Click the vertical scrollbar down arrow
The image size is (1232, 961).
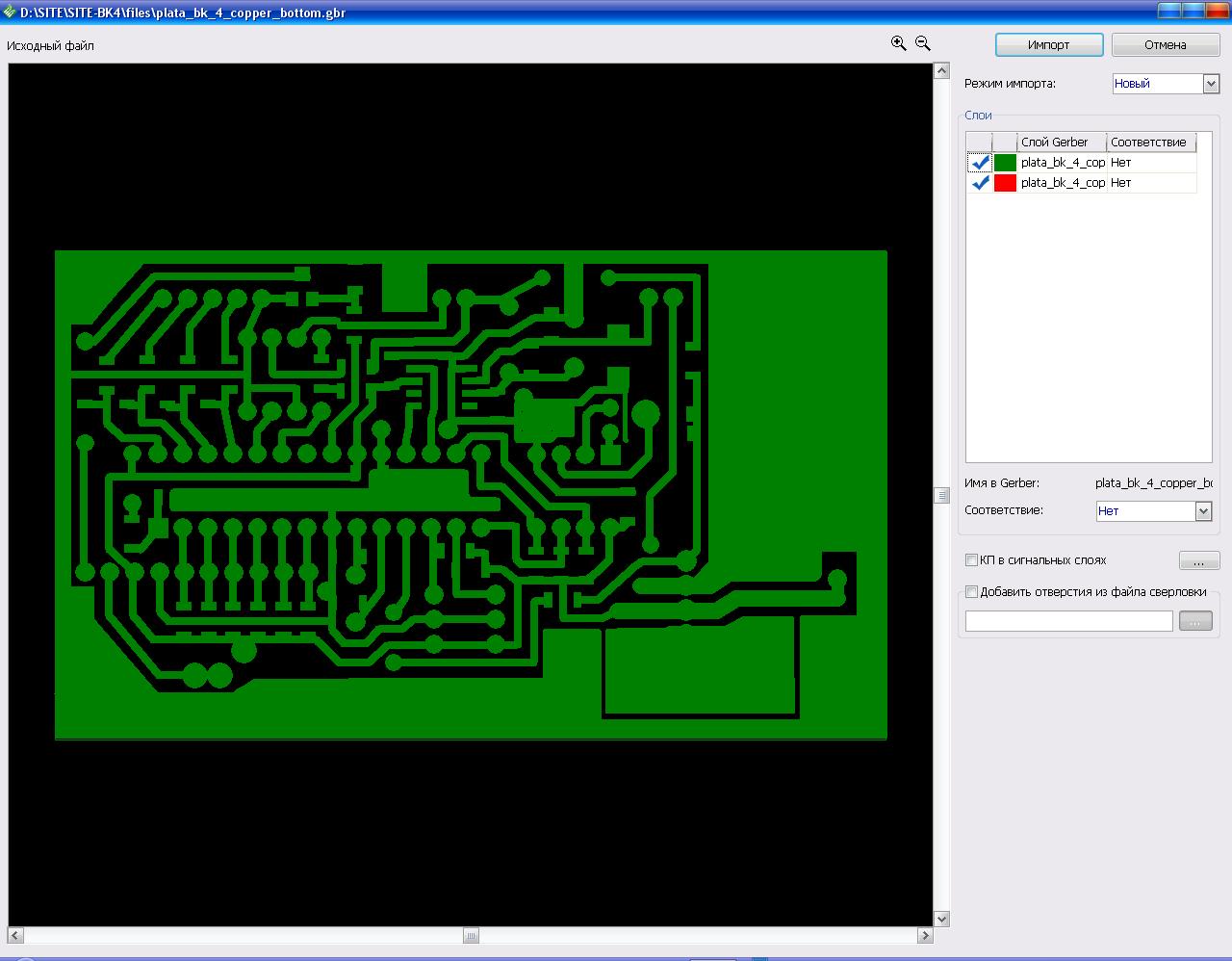(x=941, y=919)
